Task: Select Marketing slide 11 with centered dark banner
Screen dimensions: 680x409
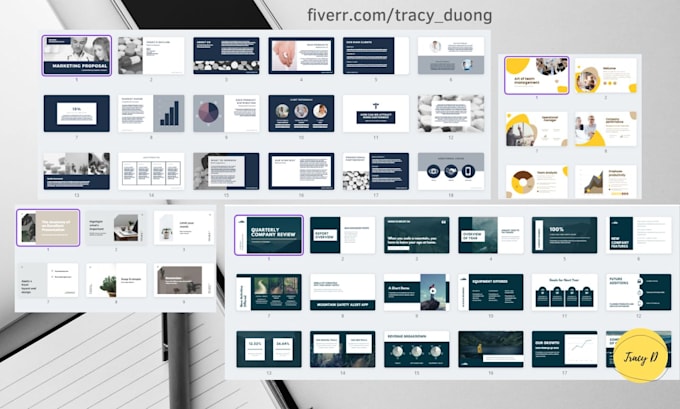Action: (x=376, y=113)
